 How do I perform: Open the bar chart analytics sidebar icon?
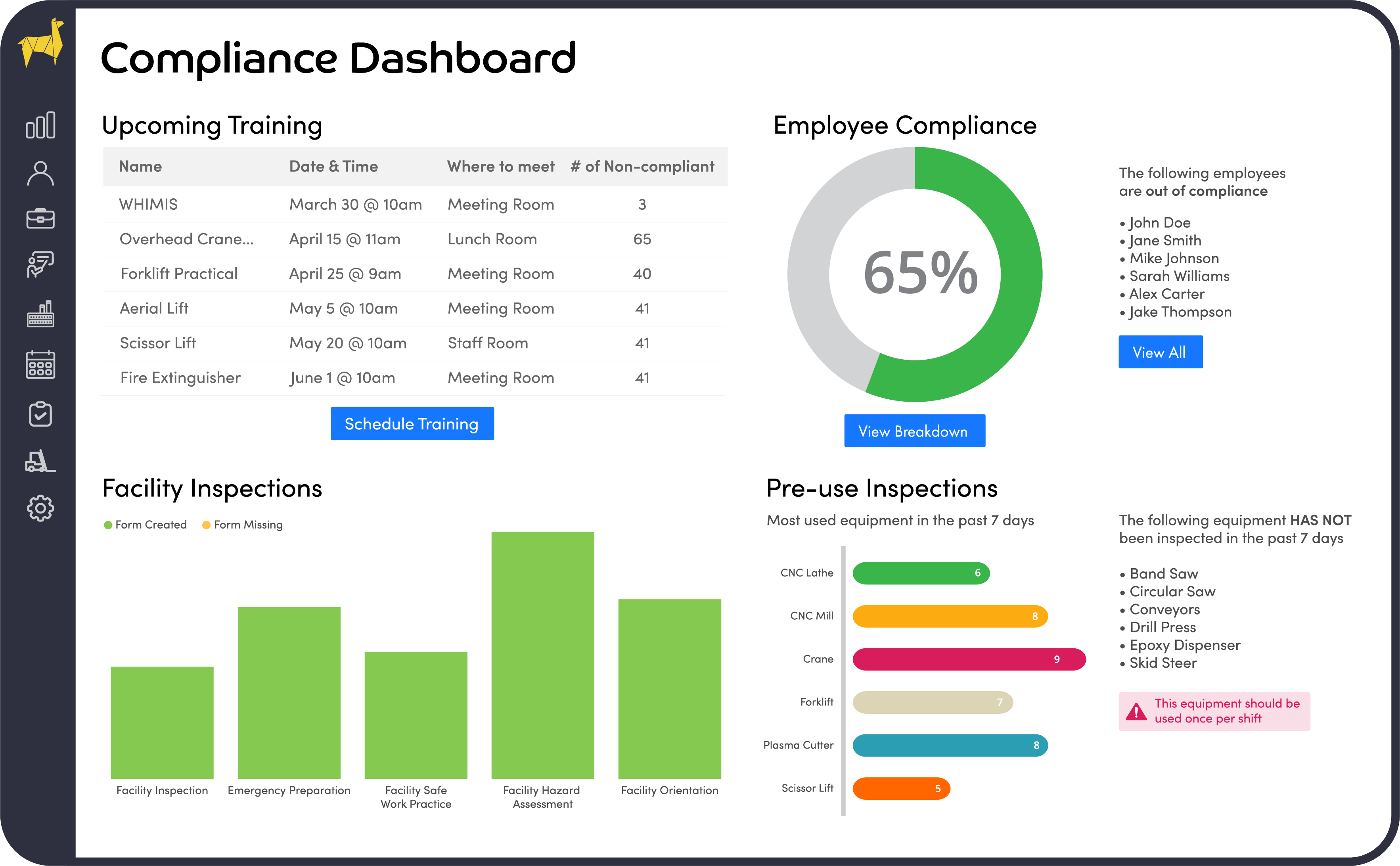coord(40,125)
